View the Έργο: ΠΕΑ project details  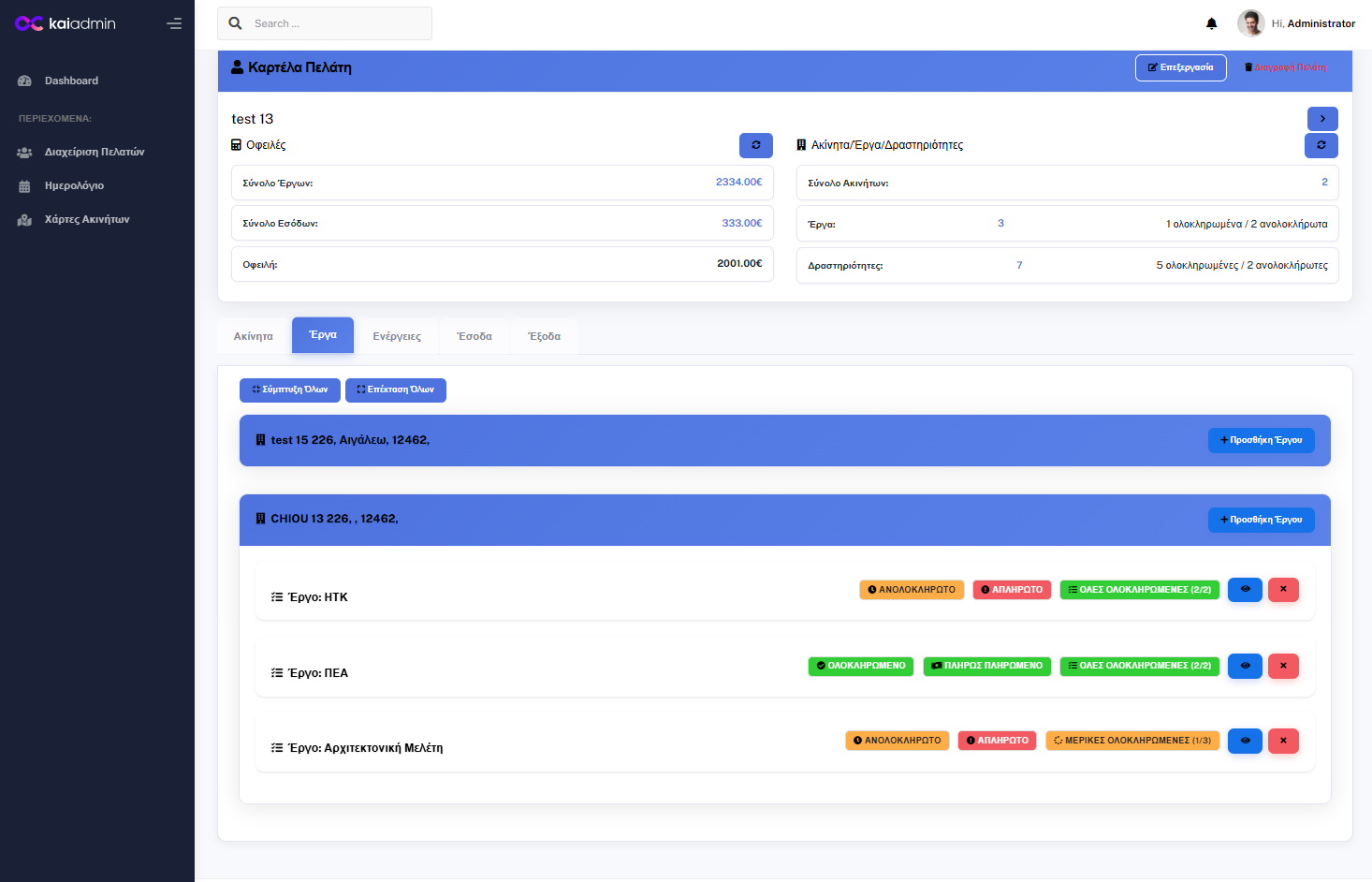coord(1245,666)
